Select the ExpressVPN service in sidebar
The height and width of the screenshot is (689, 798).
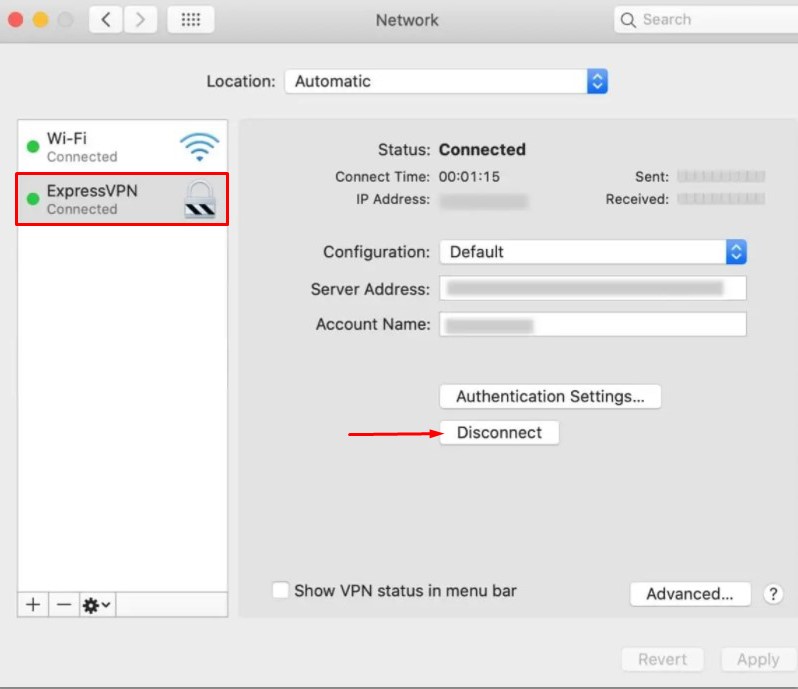[x=123, y=199]
